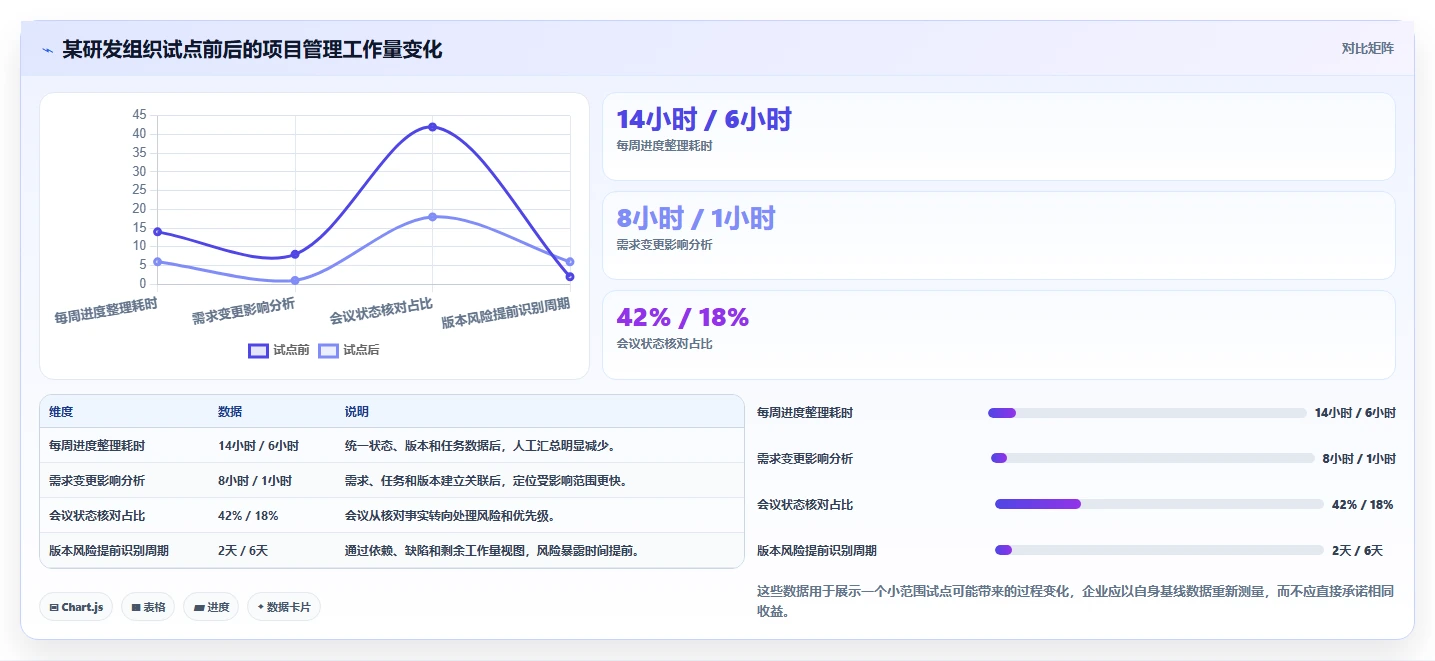Image resolution: width=1435 pixels, height=661 pixels.
Task: Click 需求变更影响分析 progress bar
Action: (1152, 459)
